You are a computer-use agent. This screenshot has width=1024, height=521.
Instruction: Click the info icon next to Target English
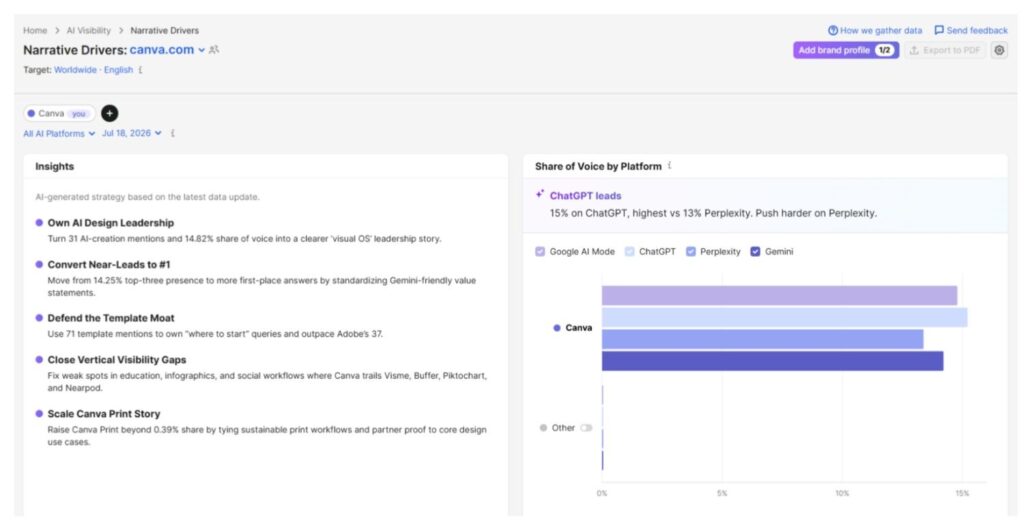coord(140,70)
